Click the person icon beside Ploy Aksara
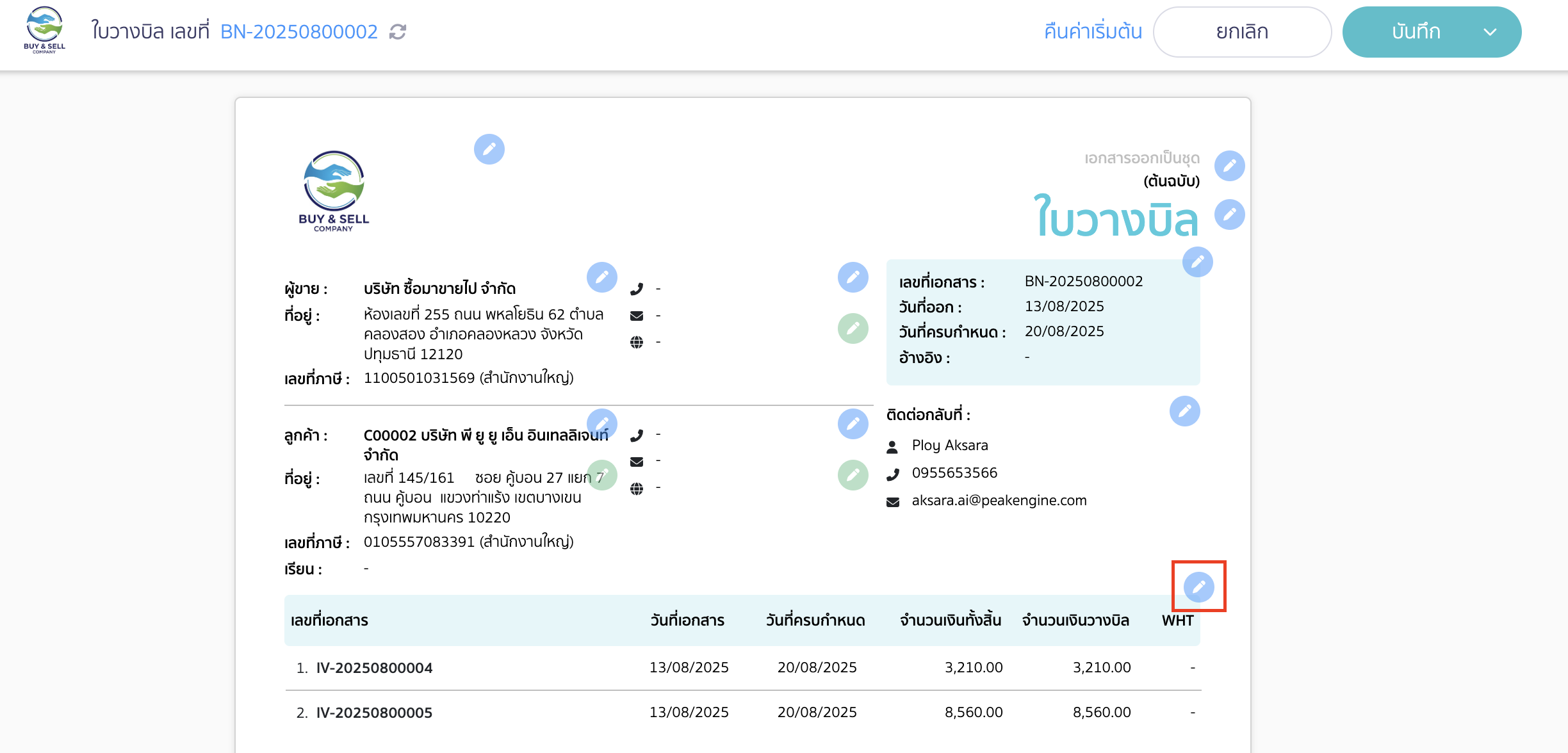Image resolution: width=1568 pixels, height=753 pixels. click(892, 446)
